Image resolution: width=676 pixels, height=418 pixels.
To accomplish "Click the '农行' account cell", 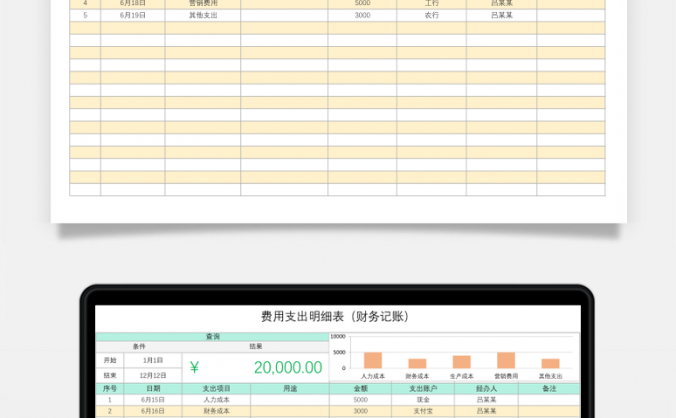I will coord(432,15).
